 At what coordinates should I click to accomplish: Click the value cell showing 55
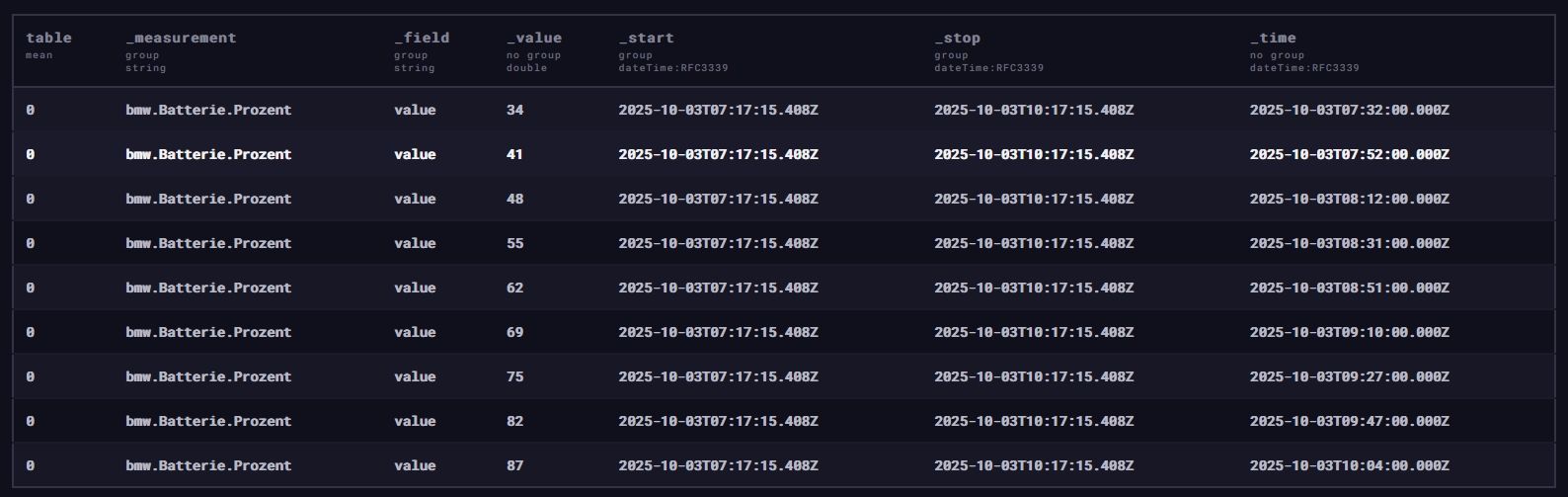[514, 243]
